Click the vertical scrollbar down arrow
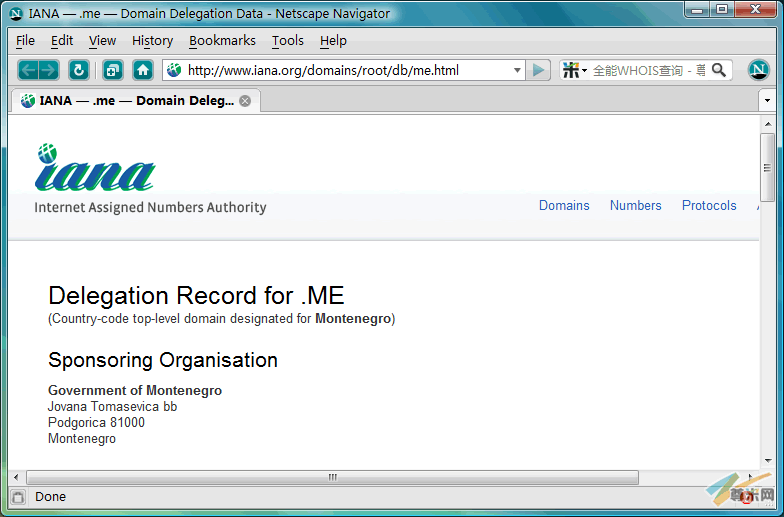 click(x=768, y=461)
